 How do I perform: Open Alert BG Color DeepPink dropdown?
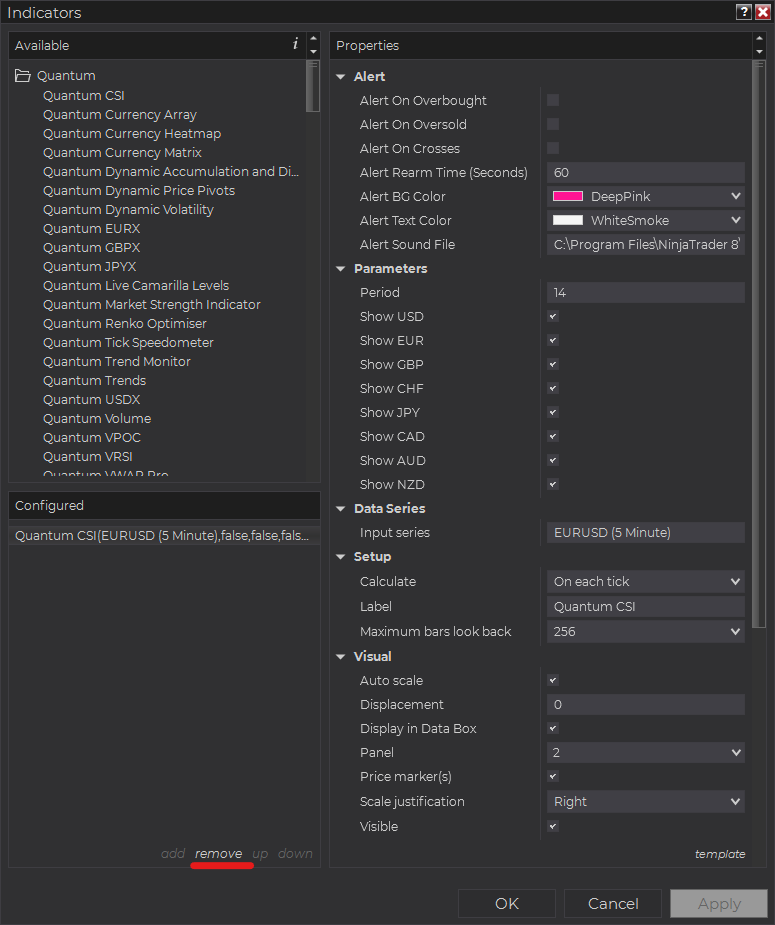tap(645, 196)
